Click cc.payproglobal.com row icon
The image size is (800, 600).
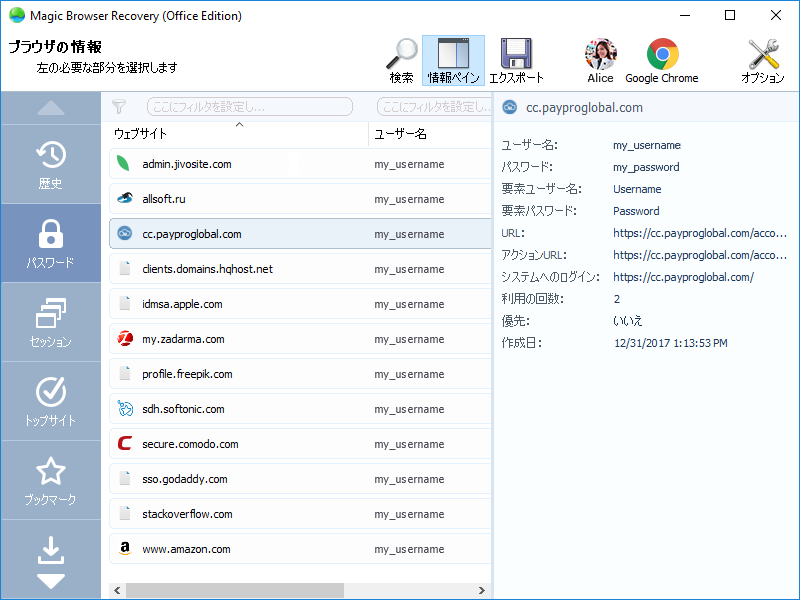coord(124,234)
